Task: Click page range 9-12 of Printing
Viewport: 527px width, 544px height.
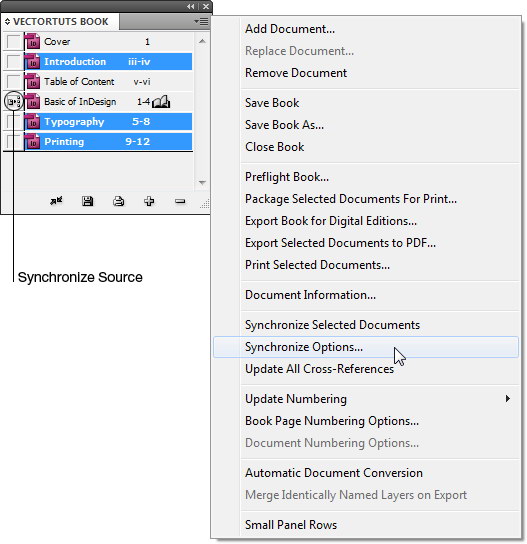Action: click(138, 142)
